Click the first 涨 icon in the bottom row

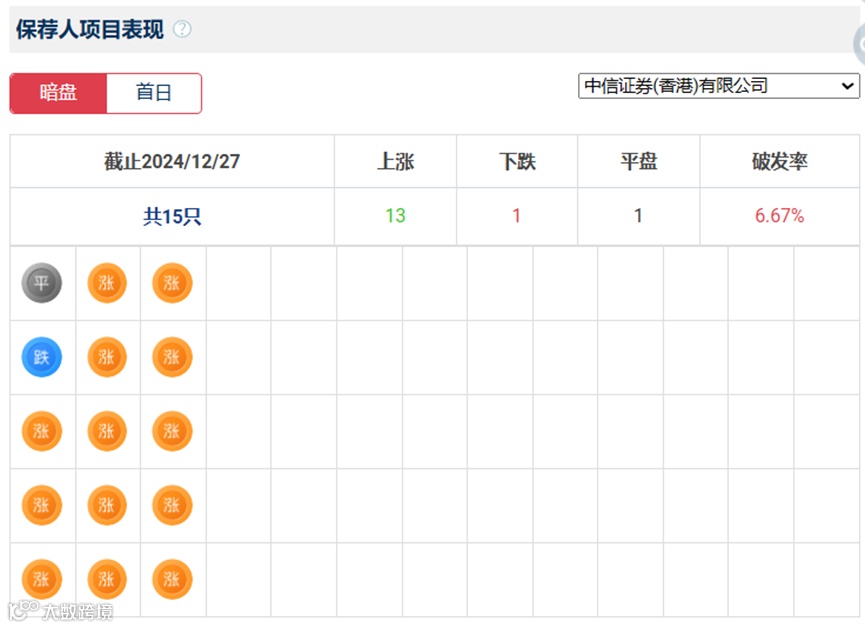[41, 579]
